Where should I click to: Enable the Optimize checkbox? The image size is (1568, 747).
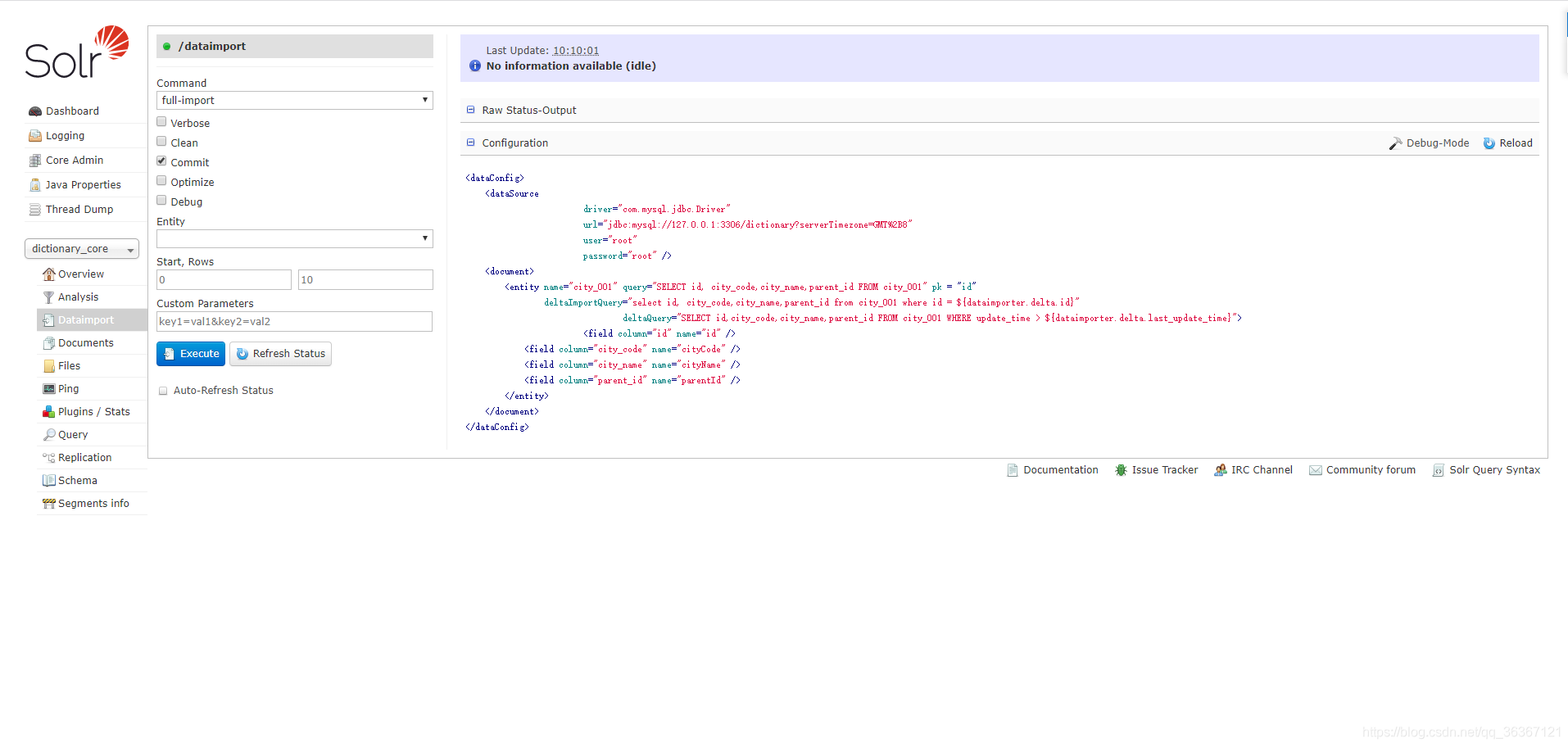point(161,181)
